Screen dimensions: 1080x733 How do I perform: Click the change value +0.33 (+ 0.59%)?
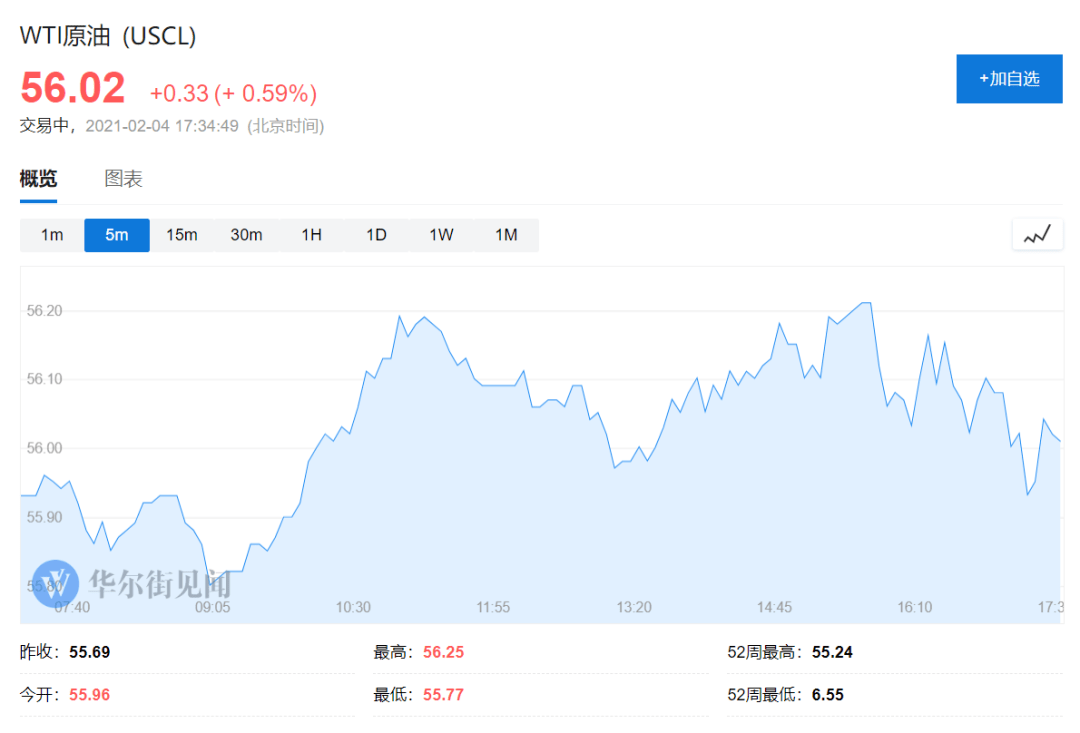[x=233, y=93]
